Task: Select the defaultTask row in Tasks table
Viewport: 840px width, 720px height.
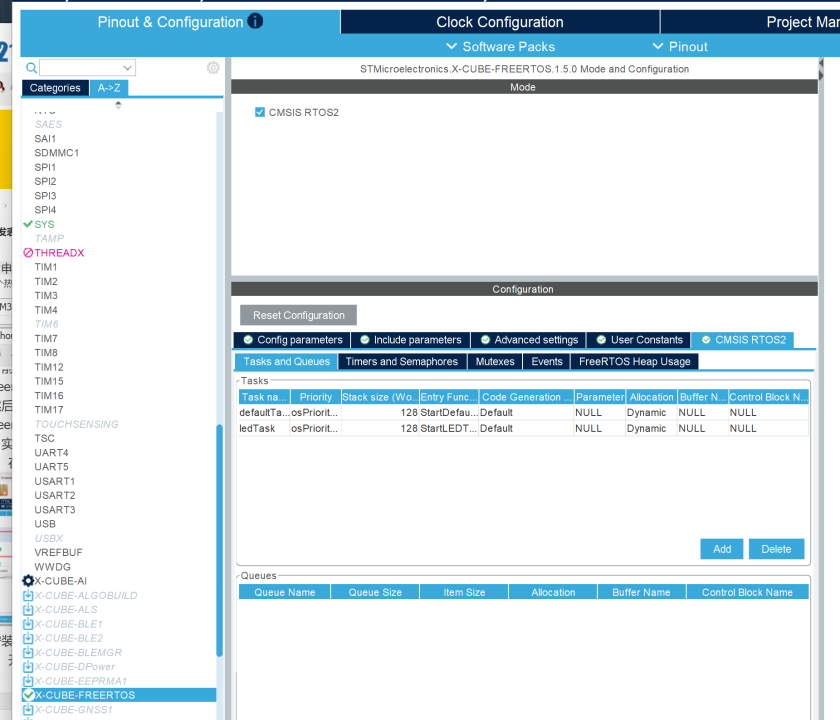Action: point(523,412)
